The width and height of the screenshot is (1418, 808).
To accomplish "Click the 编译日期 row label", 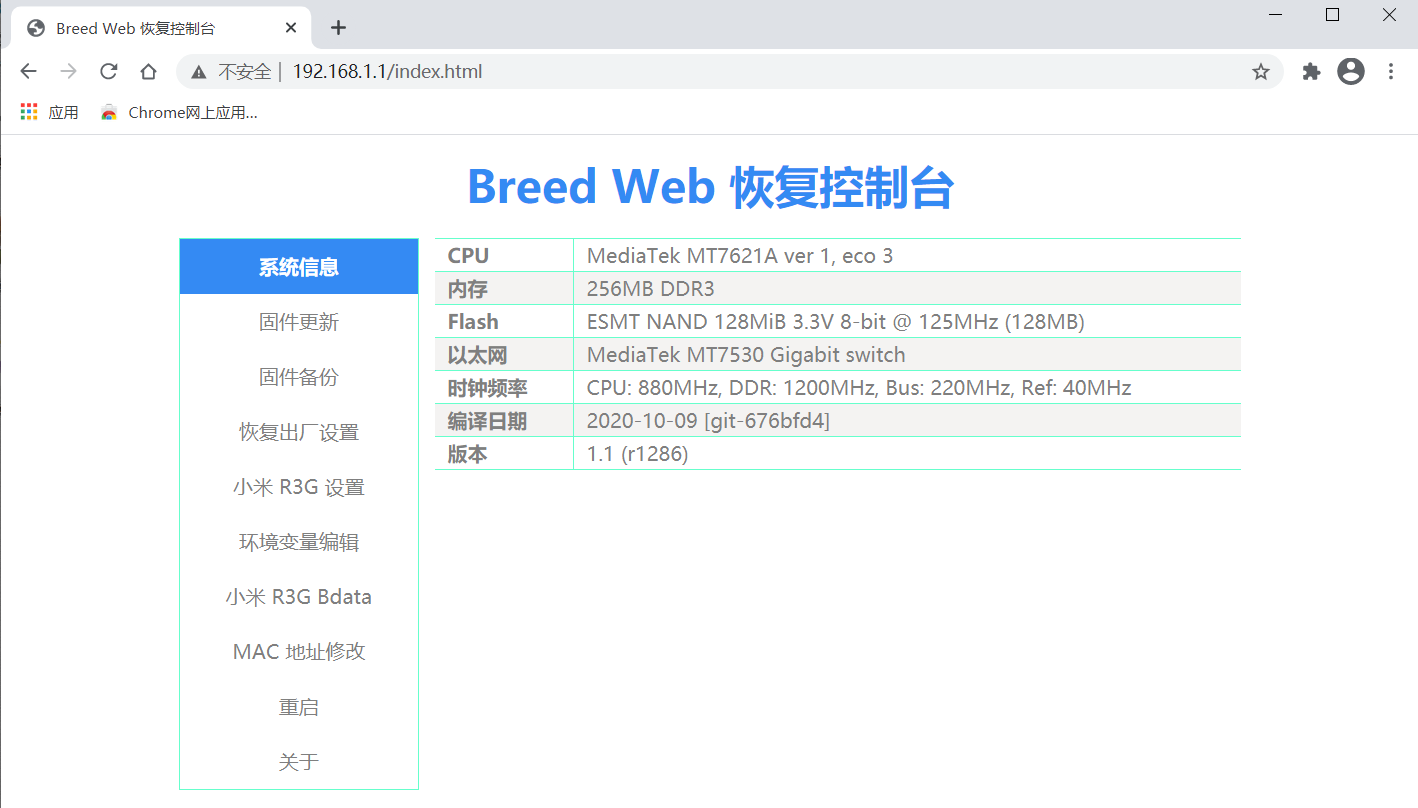I will (488, 421).
